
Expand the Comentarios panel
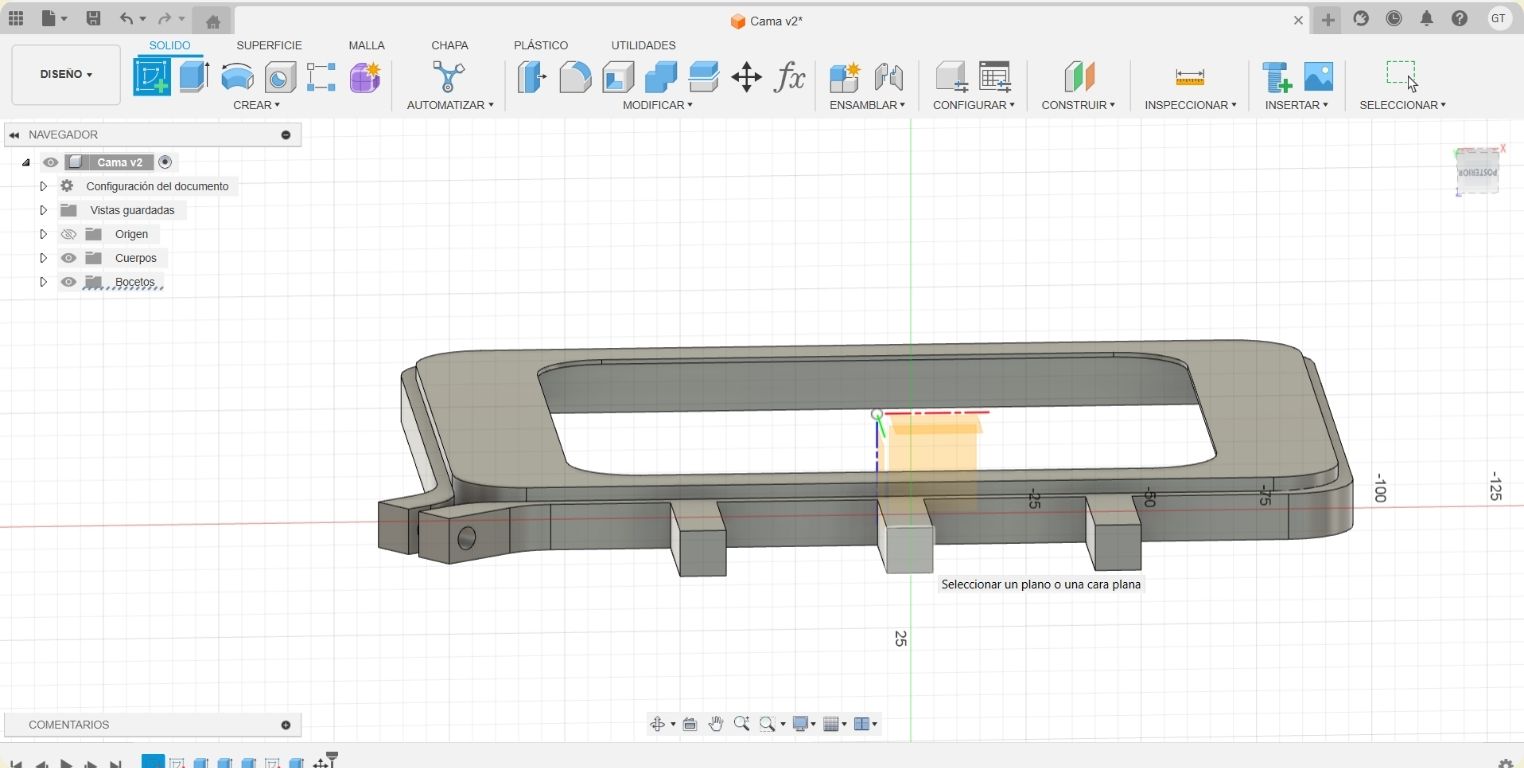coord(286,725)
